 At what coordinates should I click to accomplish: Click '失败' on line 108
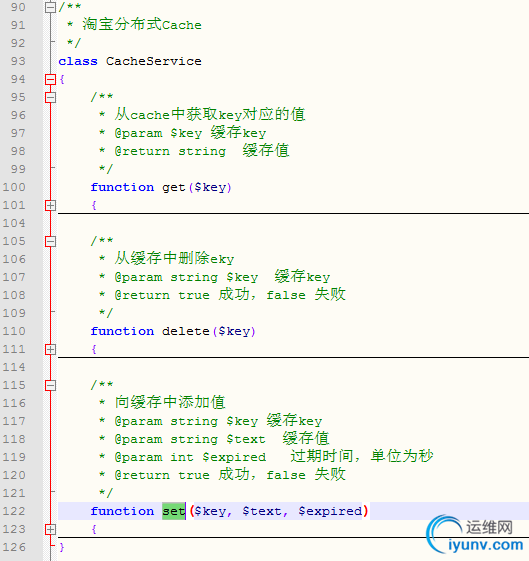tap(330, 294)
